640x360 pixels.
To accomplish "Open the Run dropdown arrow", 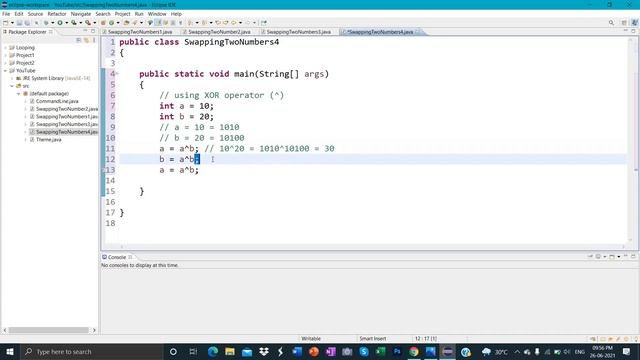I will point(67,23).
